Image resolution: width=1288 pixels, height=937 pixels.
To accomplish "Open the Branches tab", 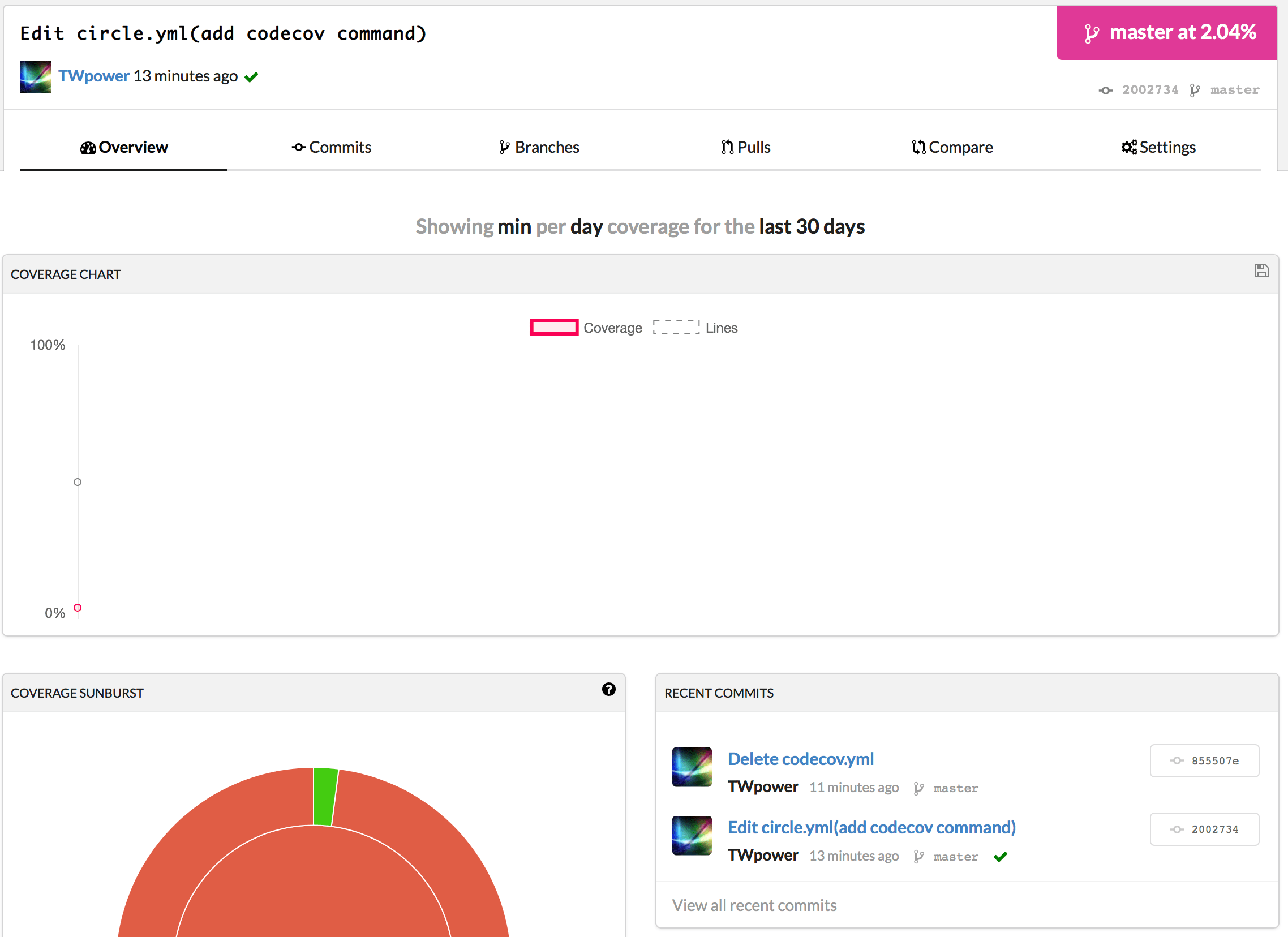I will click(538, 147).
